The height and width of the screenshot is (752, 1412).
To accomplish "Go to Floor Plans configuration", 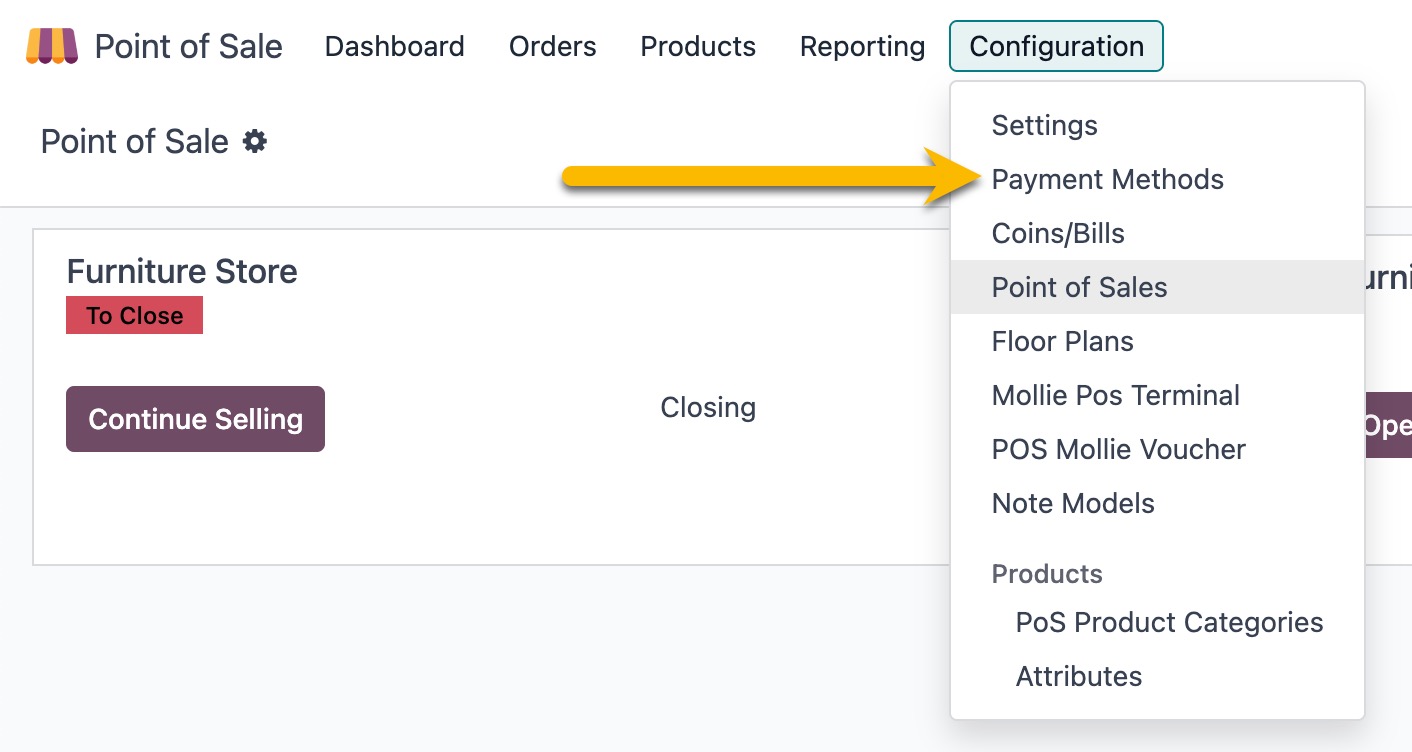I will coord(1062,341).
